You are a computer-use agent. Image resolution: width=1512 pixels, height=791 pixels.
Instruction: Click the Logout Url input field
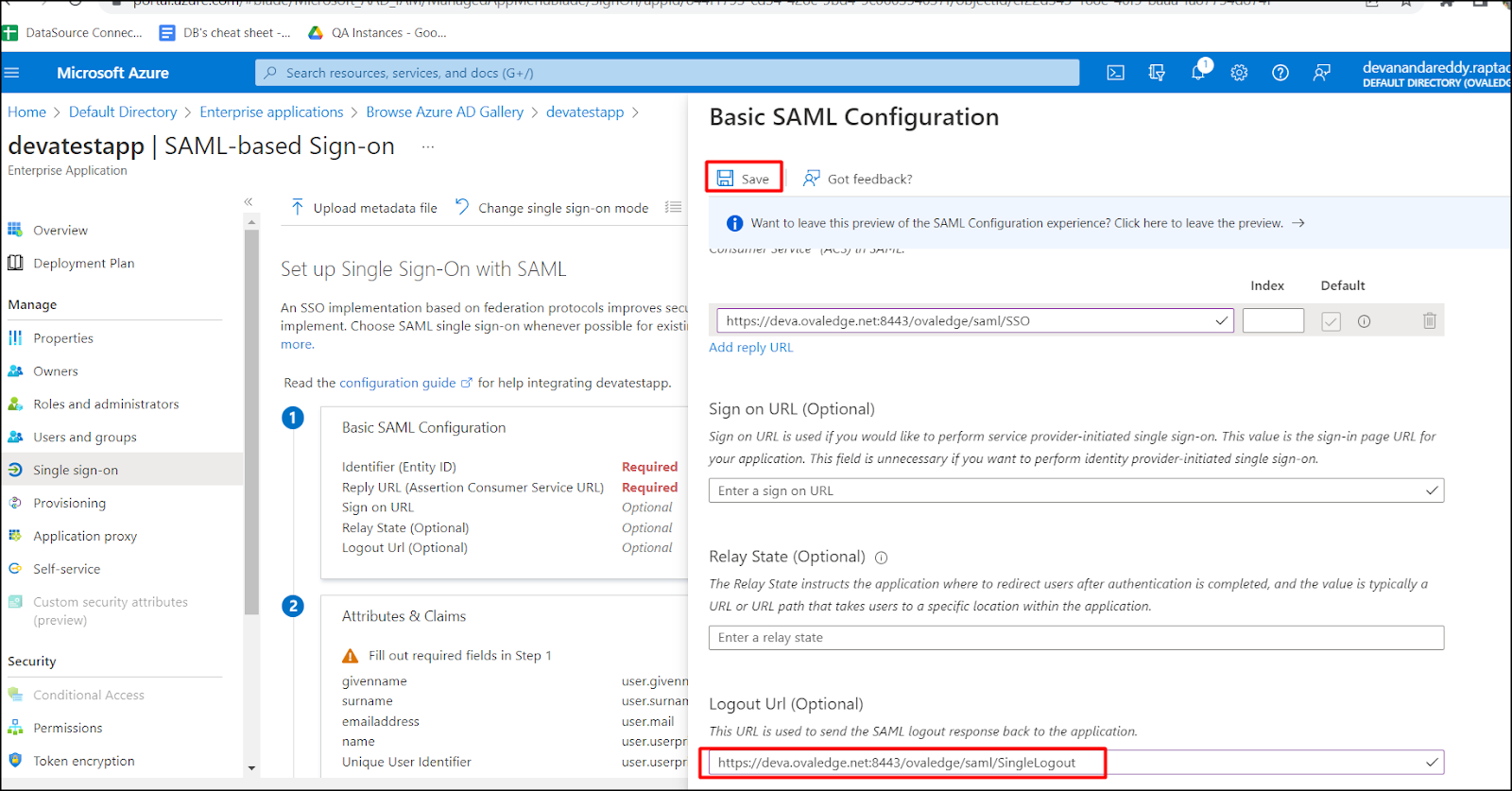[x=1076, y=763]
